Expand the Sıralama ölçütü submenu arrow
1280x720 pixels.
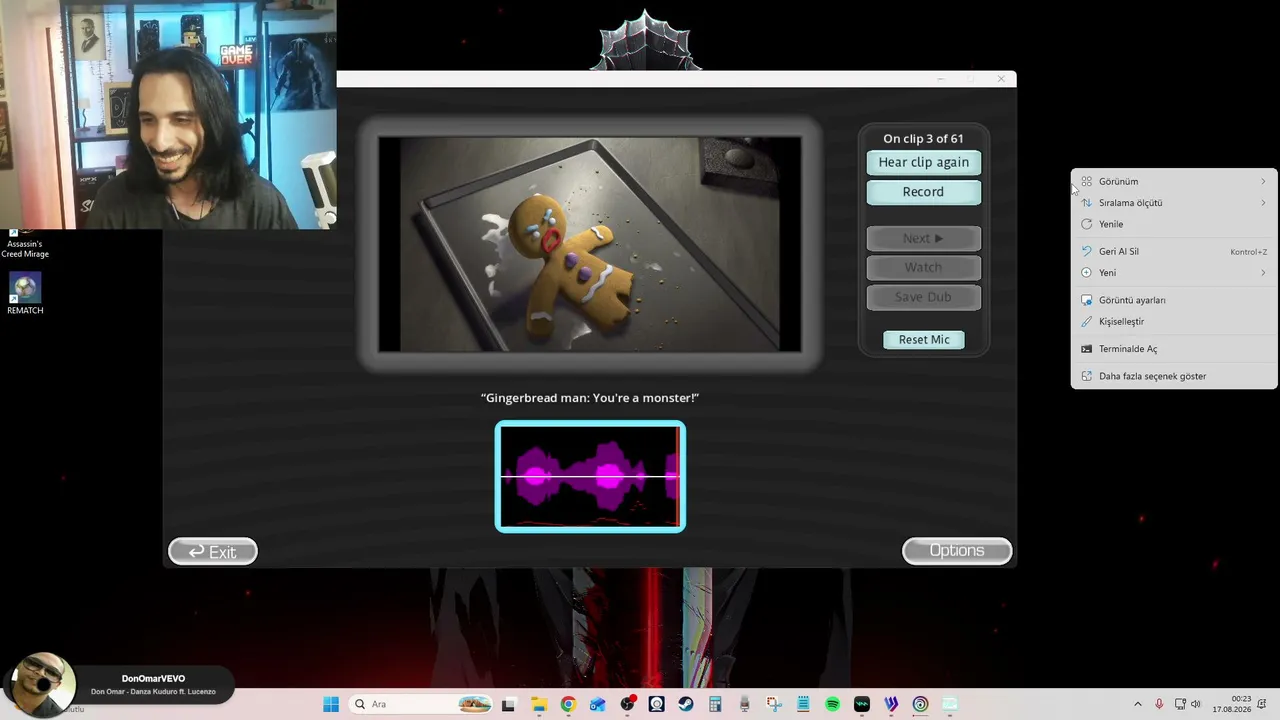pyautogui.click(x=1263, y=203)
